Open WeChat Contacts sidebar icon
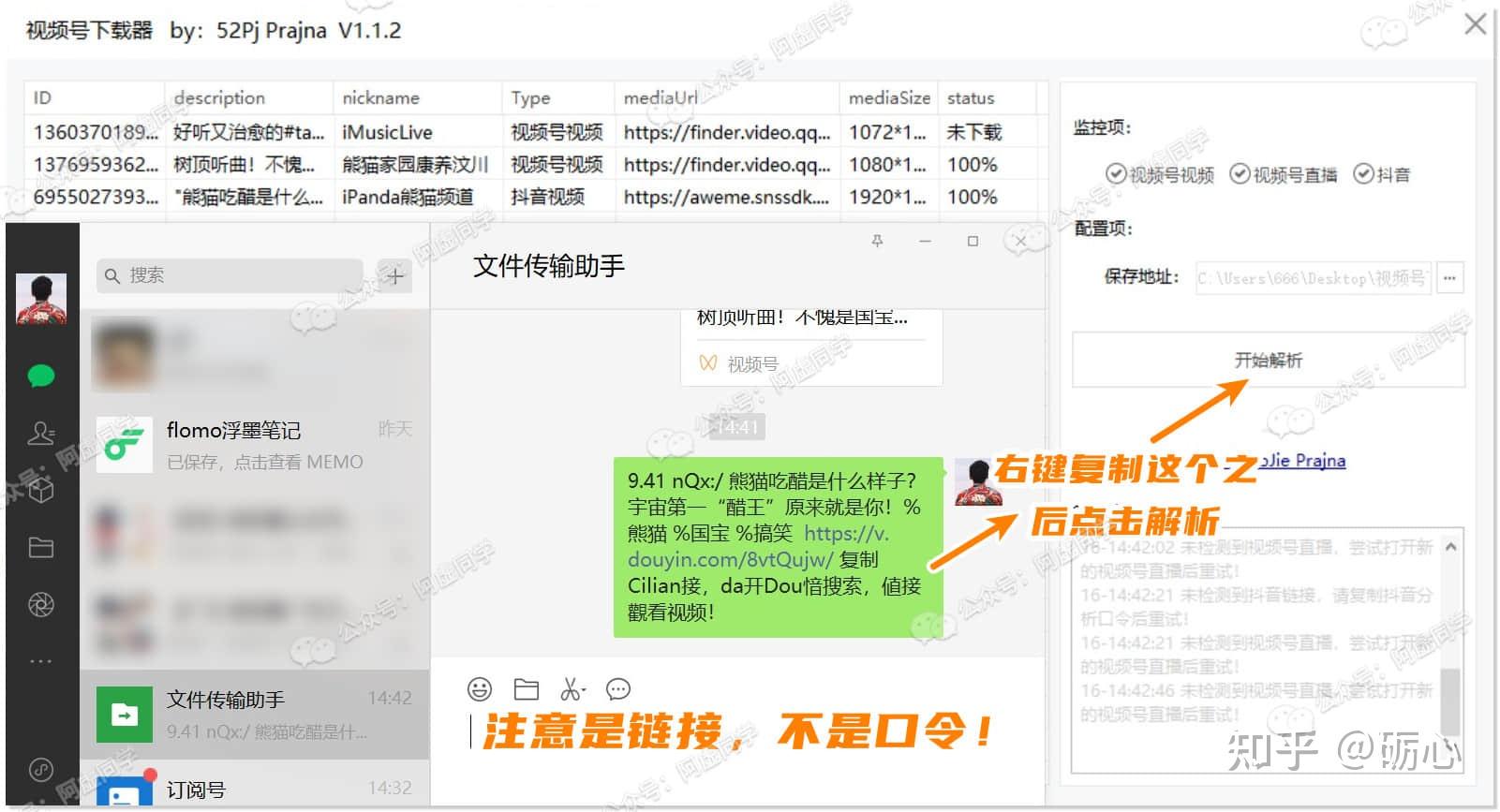Viewport: 1500px width, 812px height. click(x=41, y=433)
